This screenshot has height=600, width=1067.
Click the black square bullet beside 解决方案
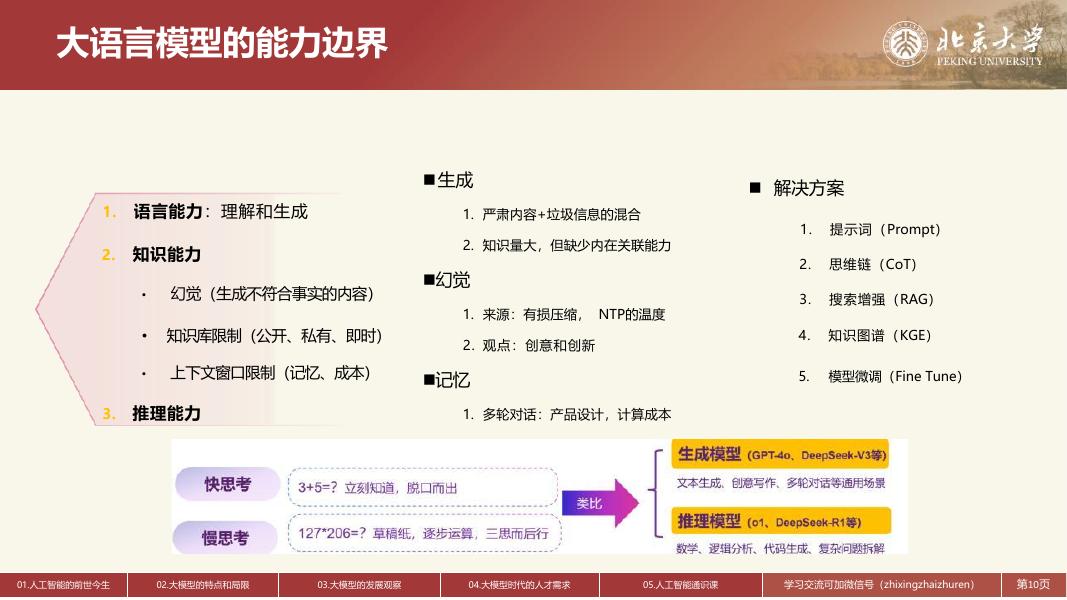755,186
